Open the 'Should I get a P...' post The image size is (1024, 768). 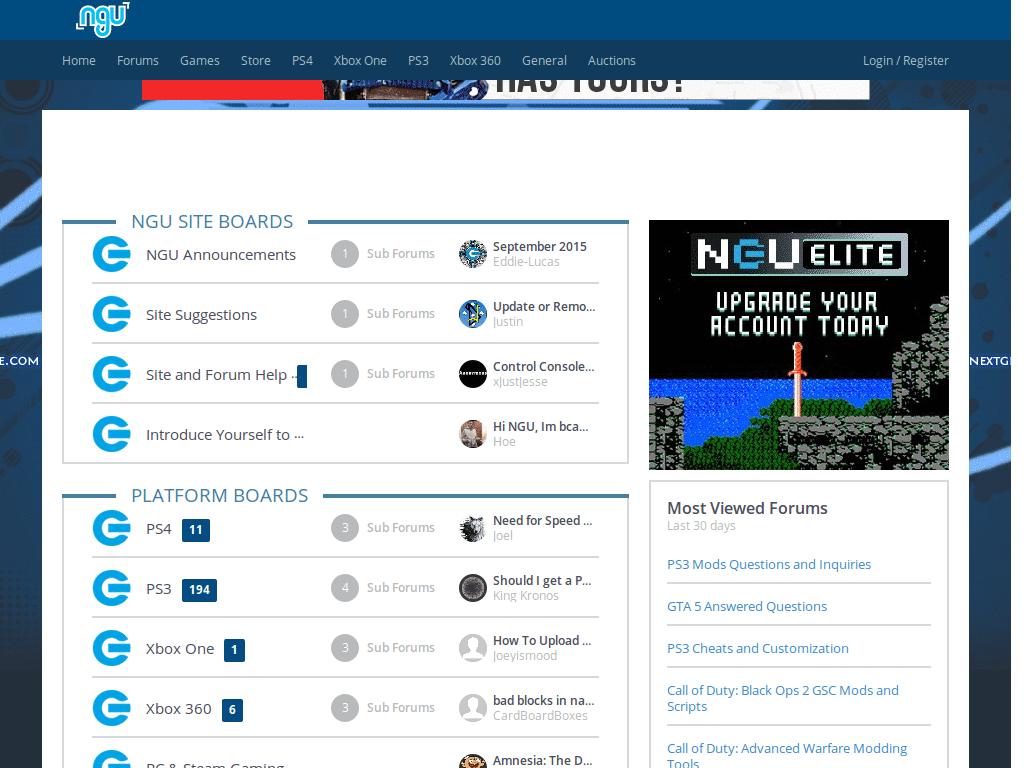point(542,581)
